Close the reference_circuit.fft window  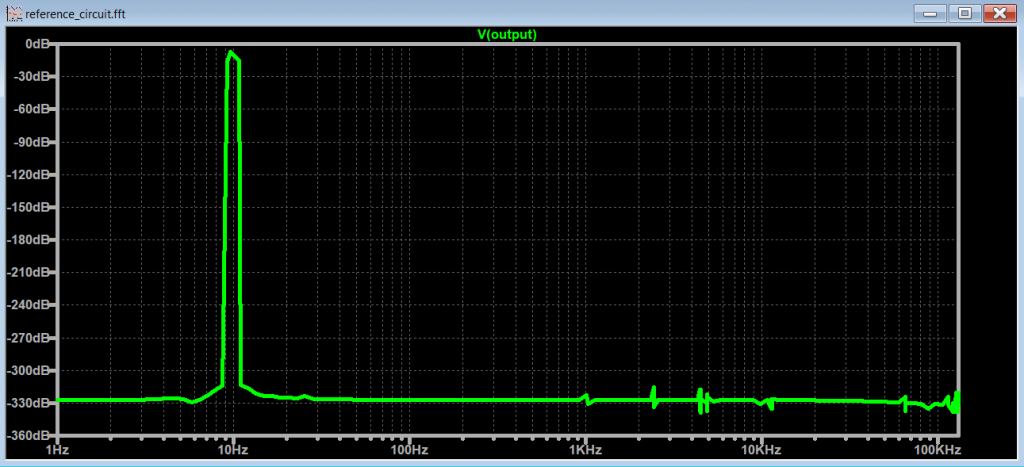(997, 13)
